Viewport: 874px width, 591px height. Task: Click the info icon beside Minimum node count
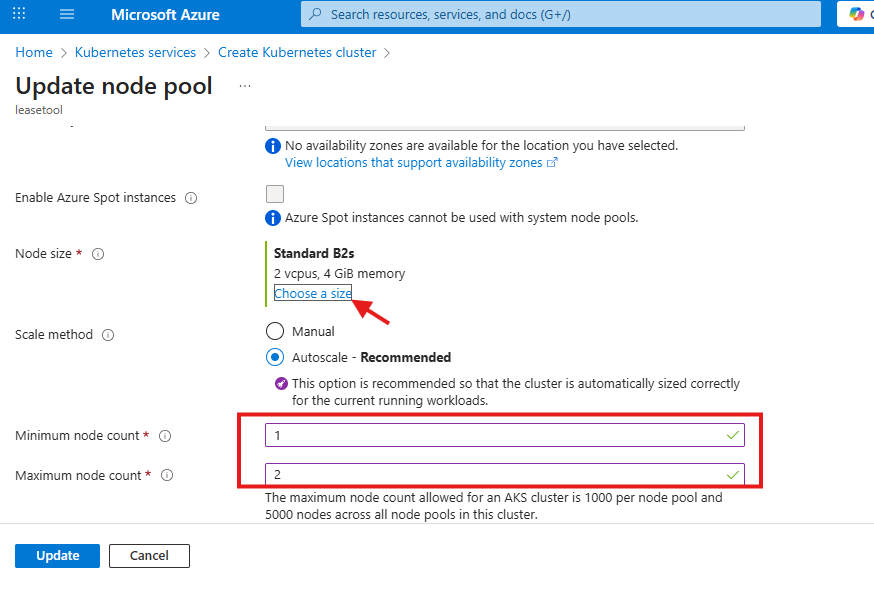coord(164,436)
